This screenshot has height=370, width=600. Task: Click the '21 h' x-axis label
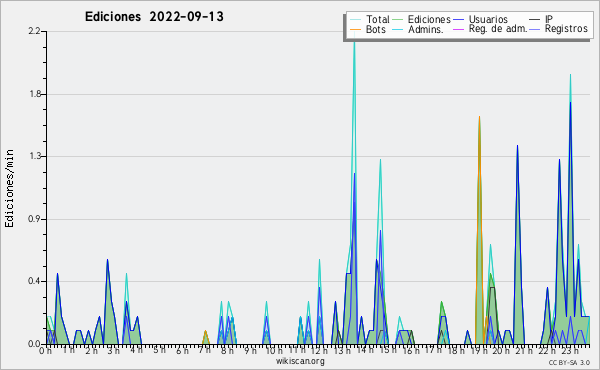[x=523, y=351]
